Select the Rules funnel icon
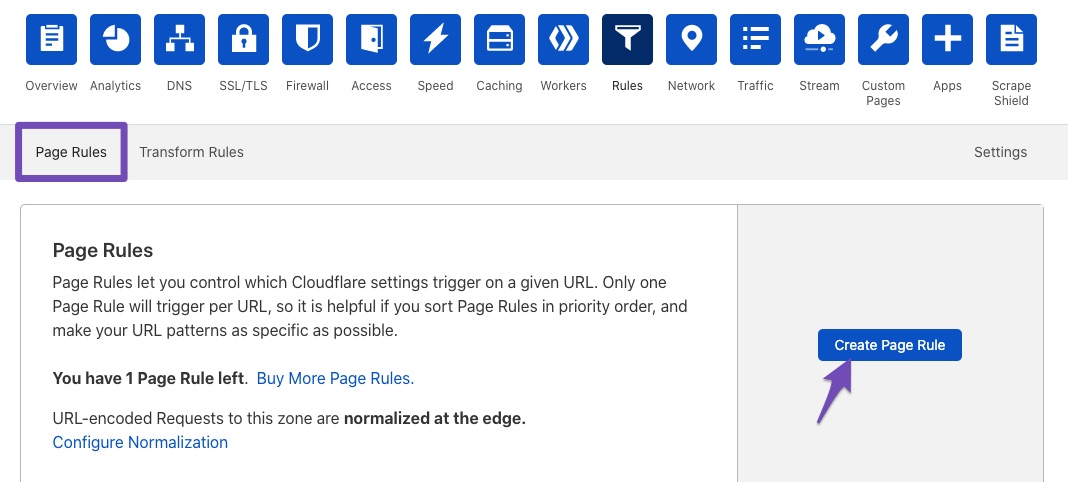The width and height of the screenshot is (1068, 482). click(627, 39)
